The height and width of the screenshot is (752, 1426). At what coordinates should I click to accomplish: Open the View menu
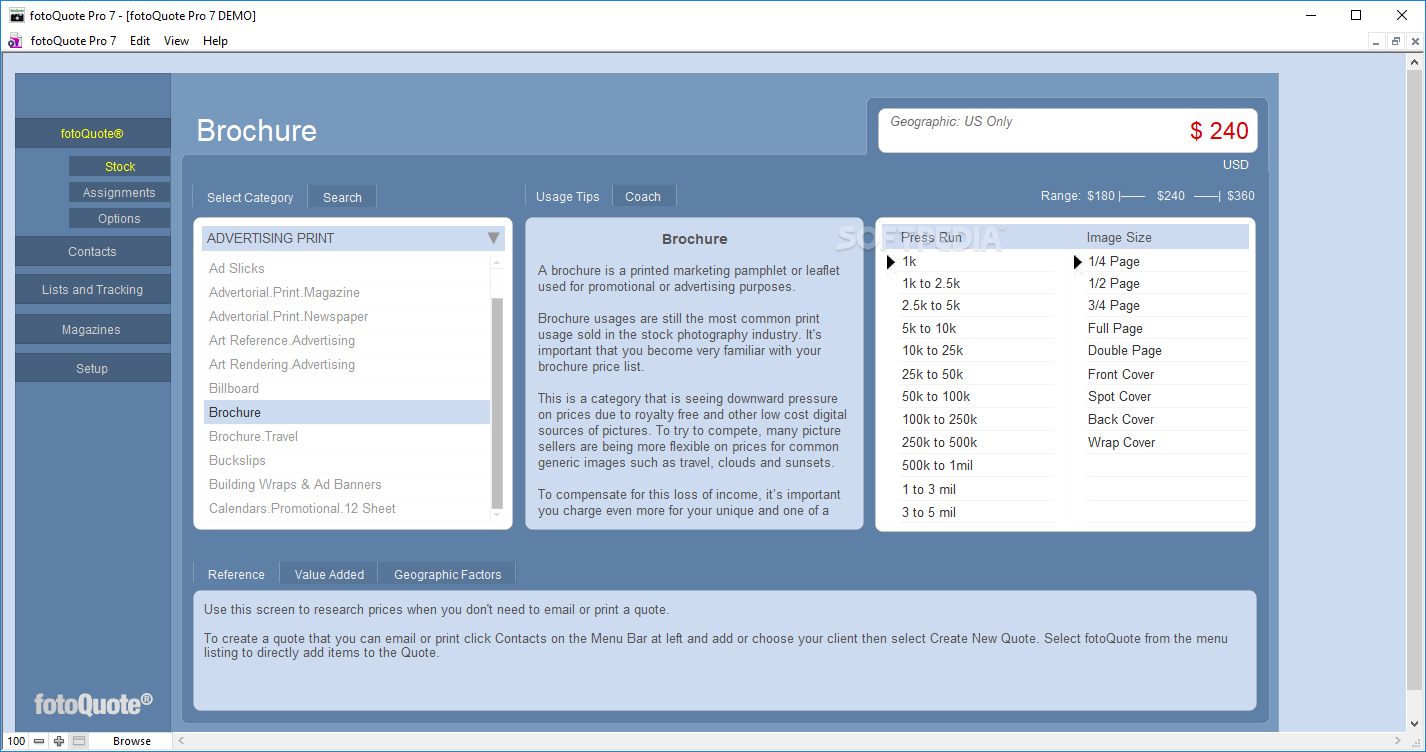[176, 41]
